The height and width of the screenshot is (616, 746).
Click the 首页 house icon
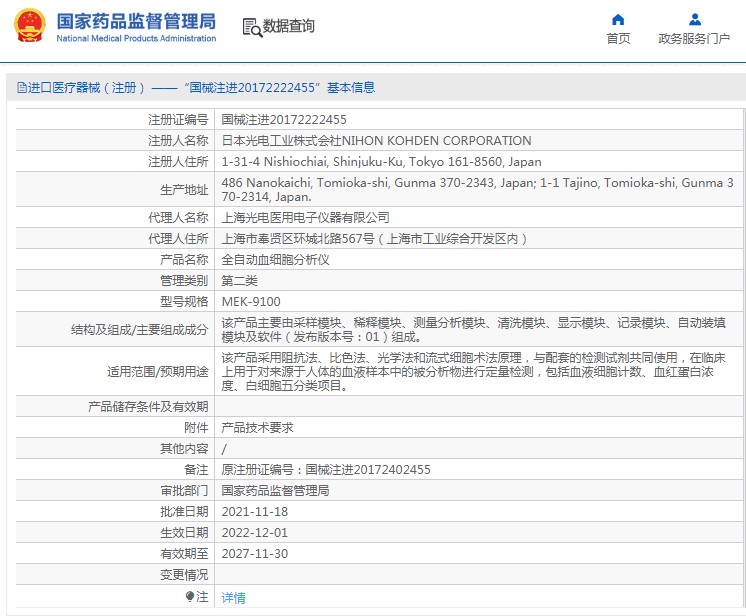(x=618, y=19)
